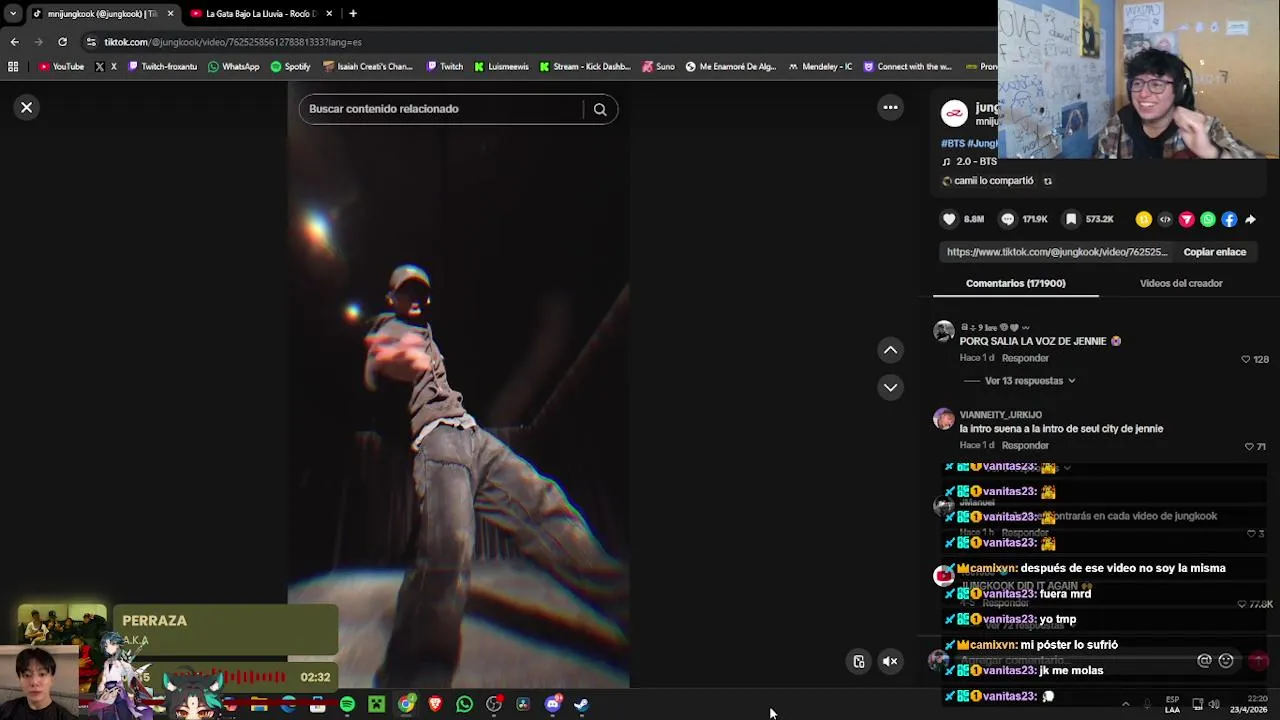
Task: Close the TikTok video viewer with X
Action: 27,107
